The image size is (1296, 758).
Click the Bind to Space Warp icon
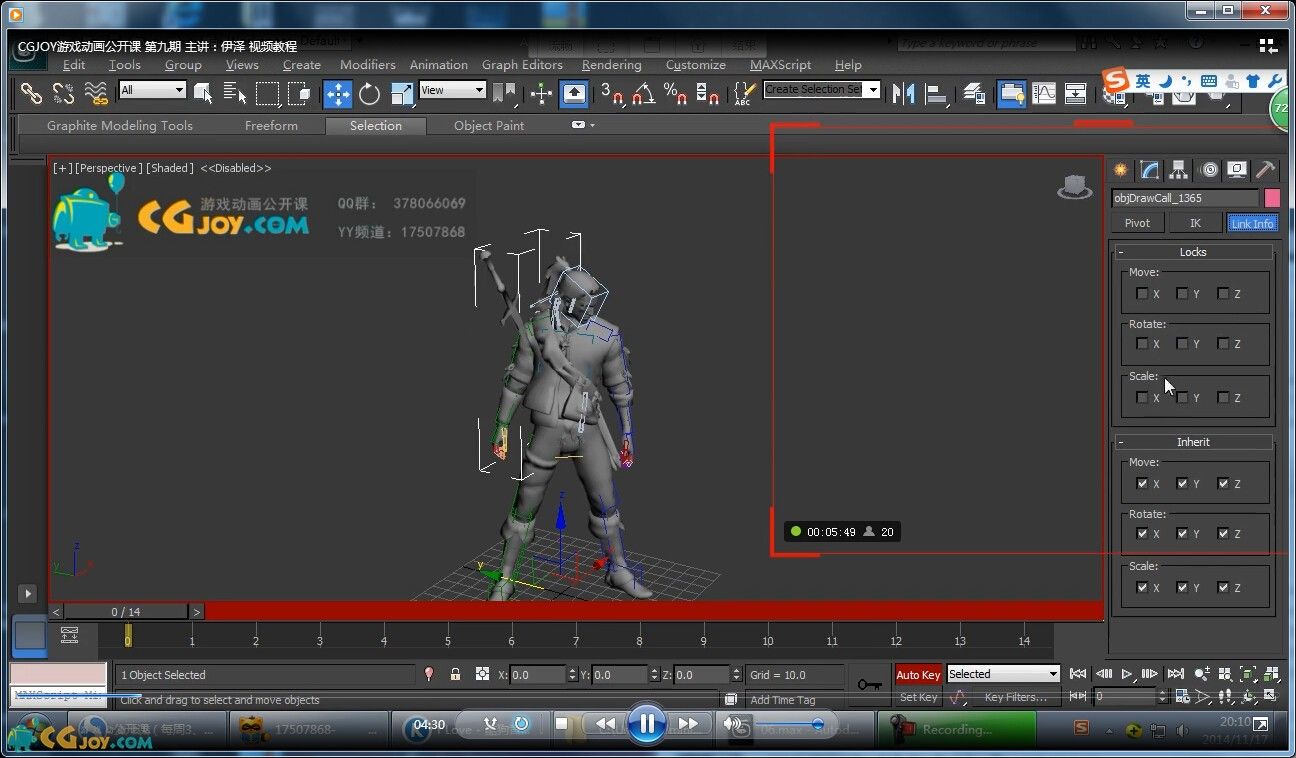tap(96, 93)
